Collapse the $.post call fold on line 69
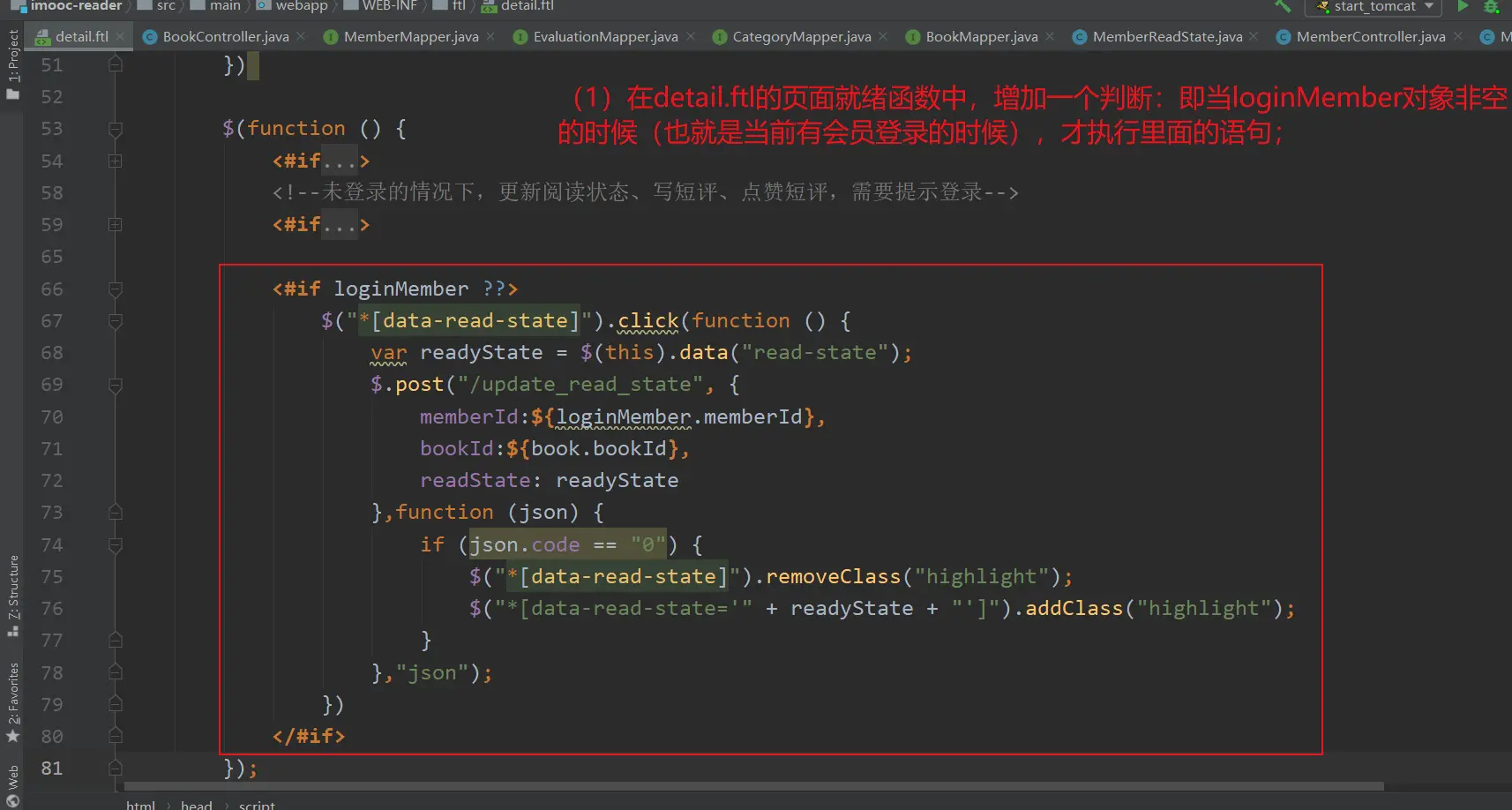1512x810 pixels. [x=115, y=385]
